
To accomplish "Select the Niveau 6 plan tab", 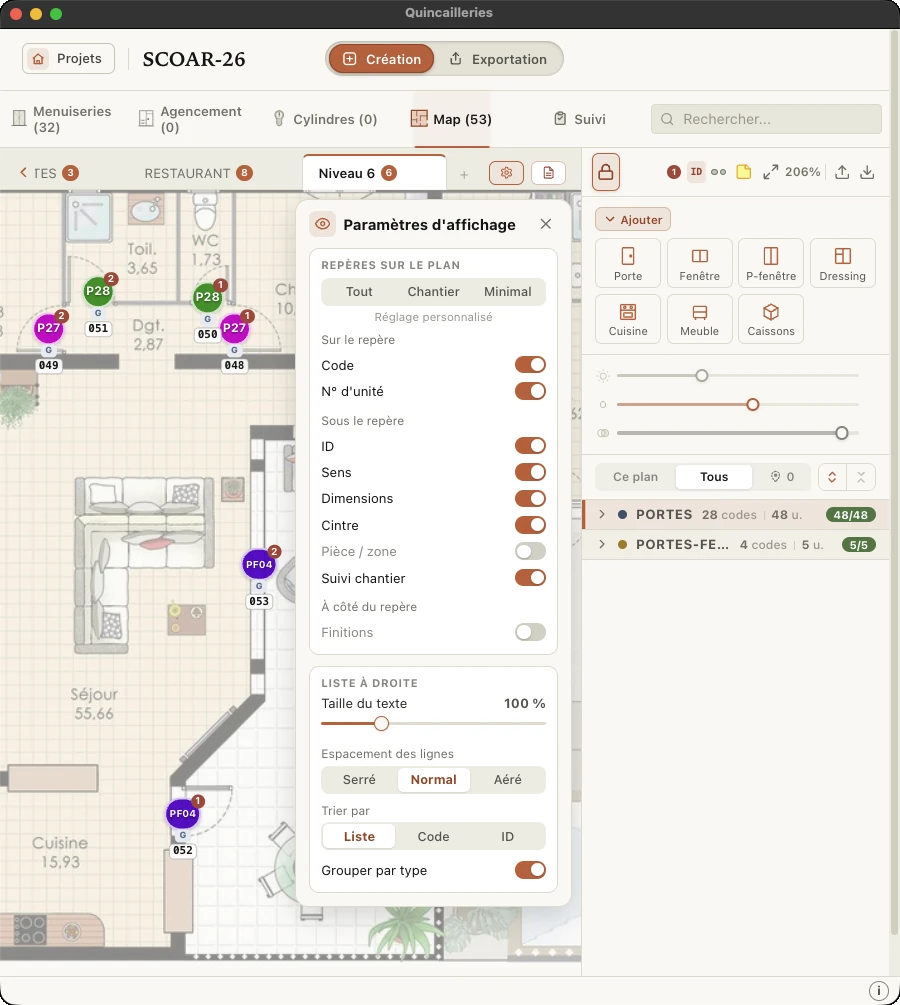I will (374, 173).
